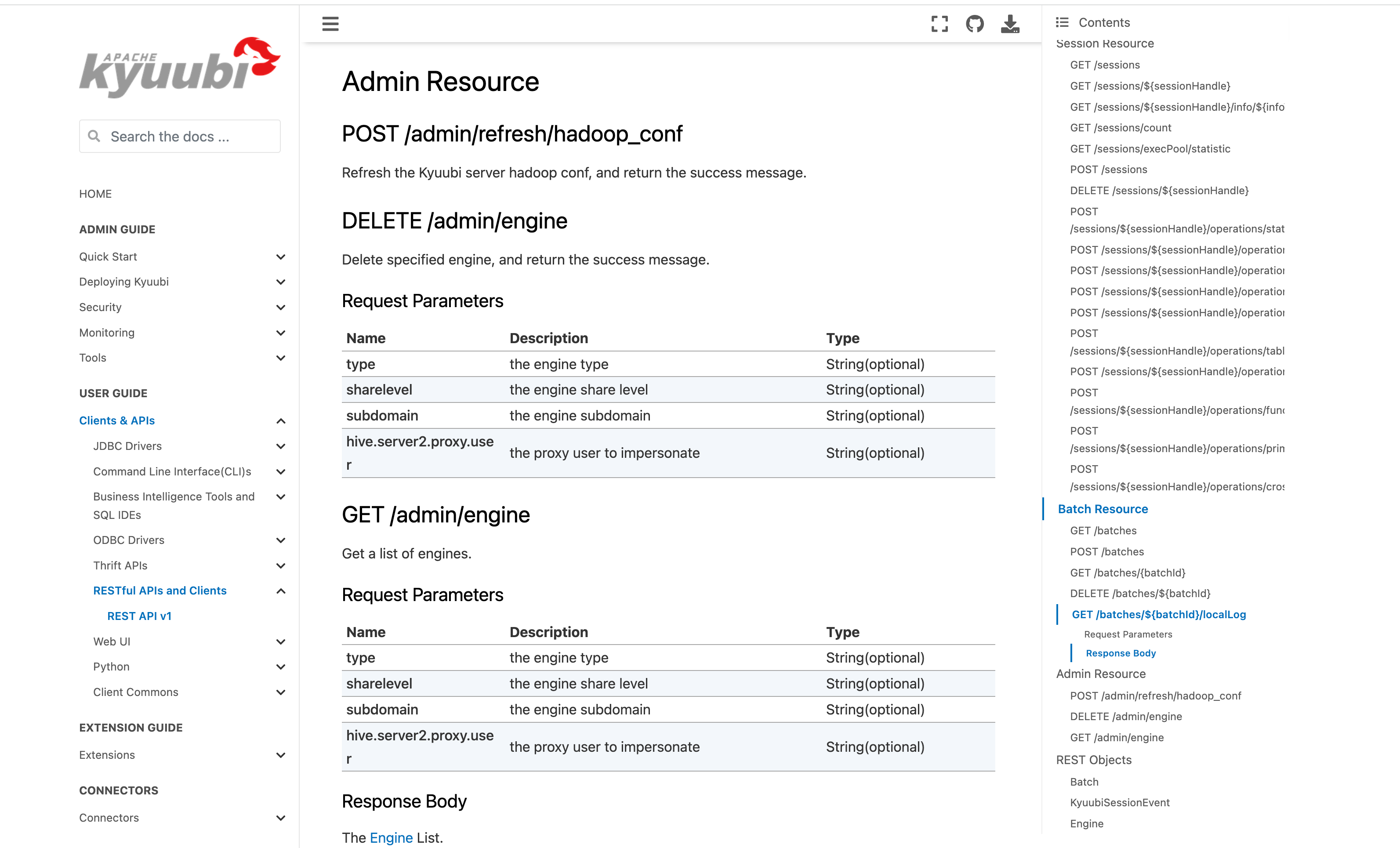Viewport: 1400px width, 848px height.
Task: Click the Engine link in Response Body
Action: click(391, 838)
